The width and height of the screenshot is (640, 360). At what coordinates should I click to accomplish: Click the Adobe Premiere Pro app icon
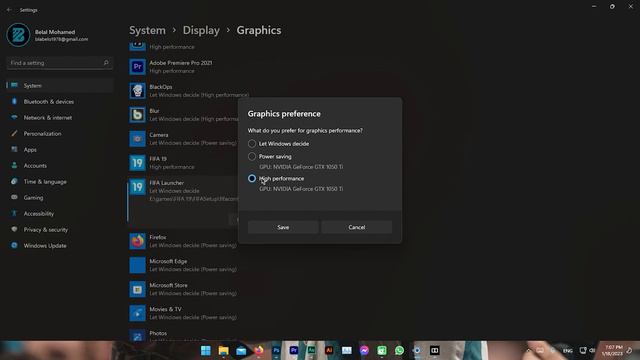138,67
